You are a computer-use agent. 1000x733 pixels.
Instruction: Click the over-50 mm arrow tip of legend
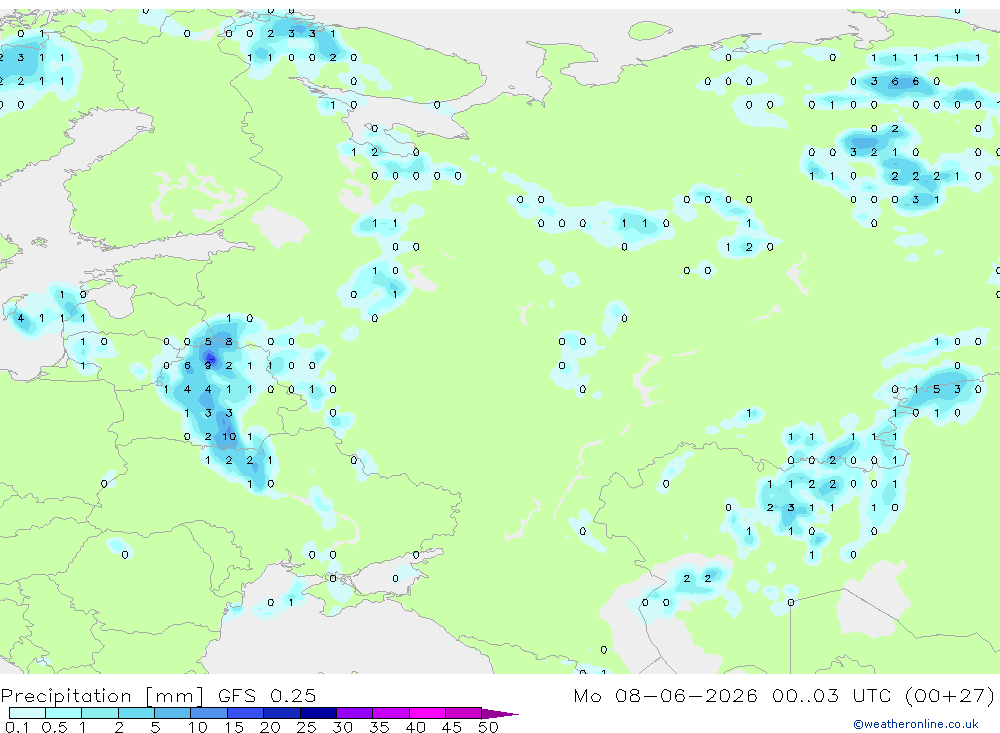(x=500, y=714)
